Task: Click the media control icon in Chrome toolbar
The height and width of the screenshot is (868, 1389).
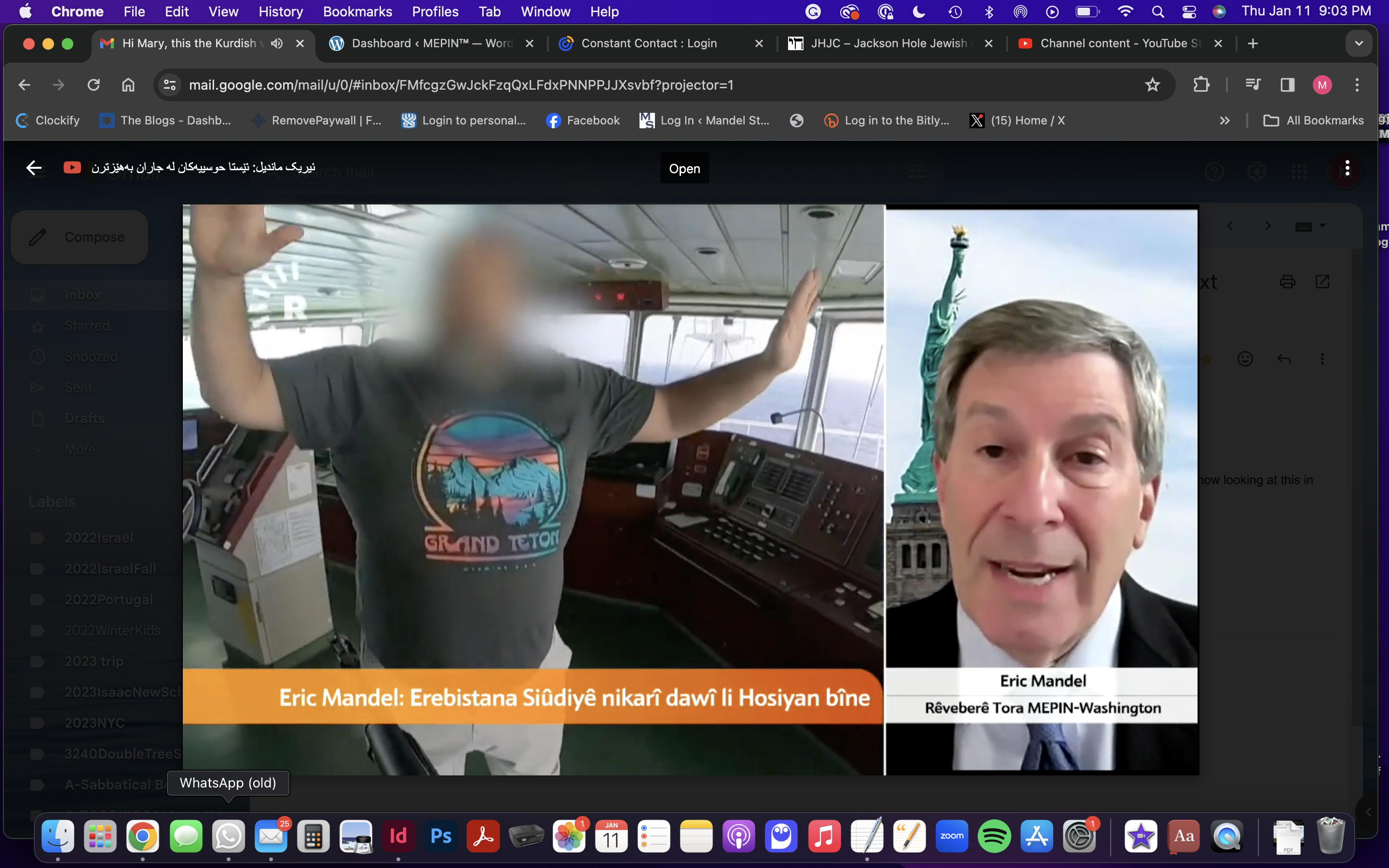Action: point(1253,85)
